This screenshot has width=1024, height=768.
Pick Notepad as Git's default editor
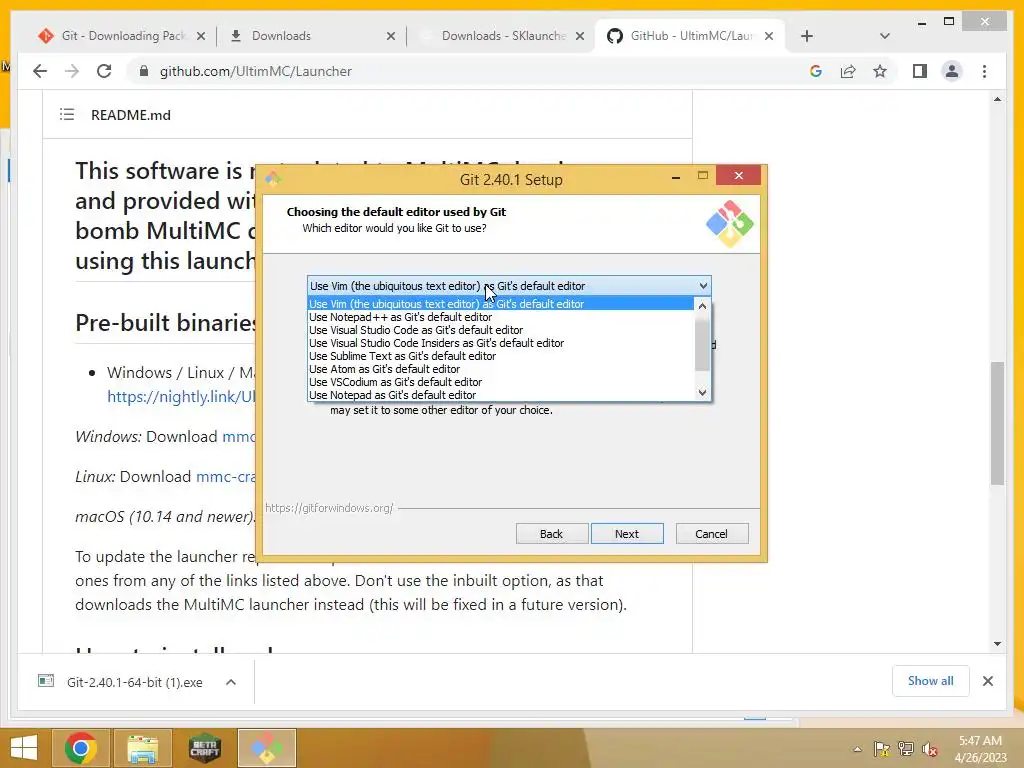point(500,395)
